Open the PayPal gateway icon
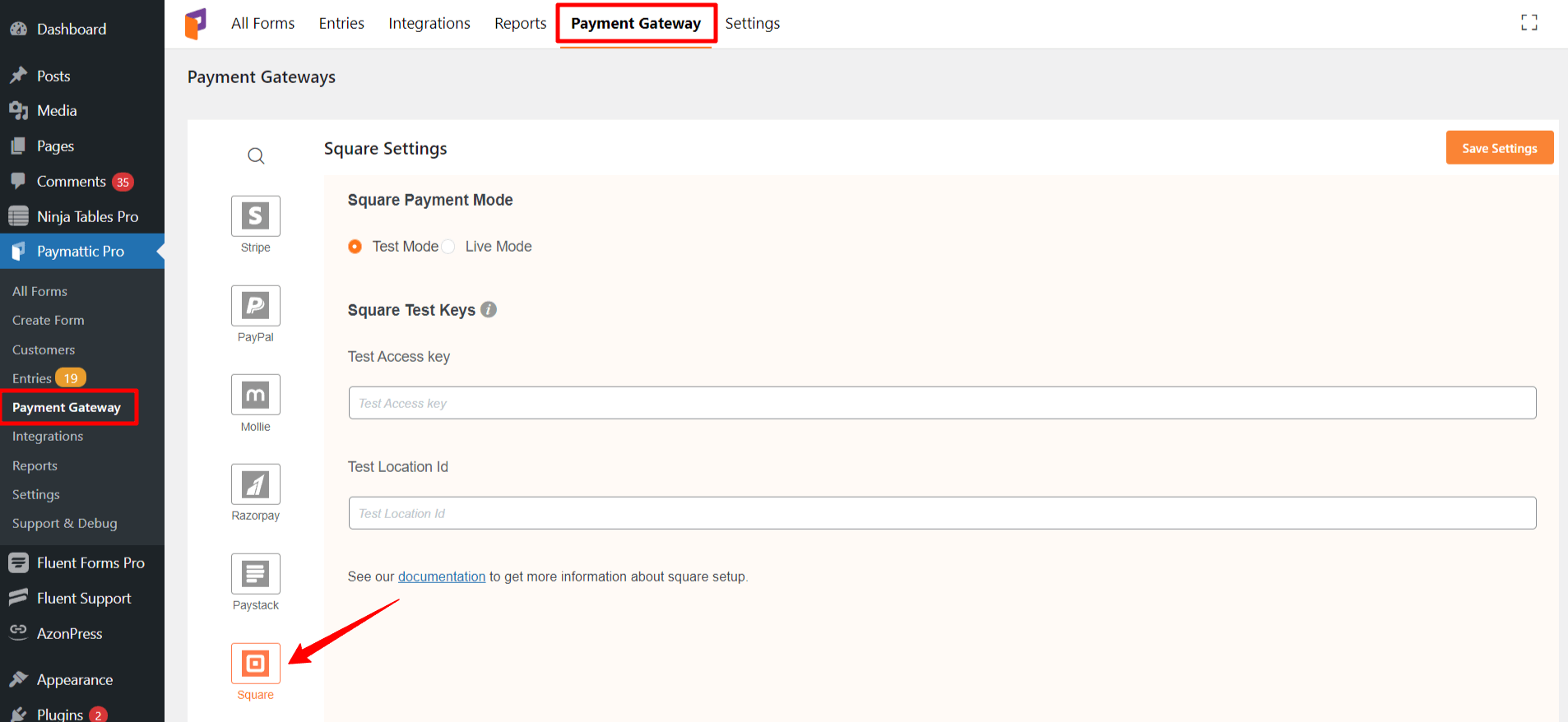The width and height of the screenshot is (1568, 722). coord(255,305)
